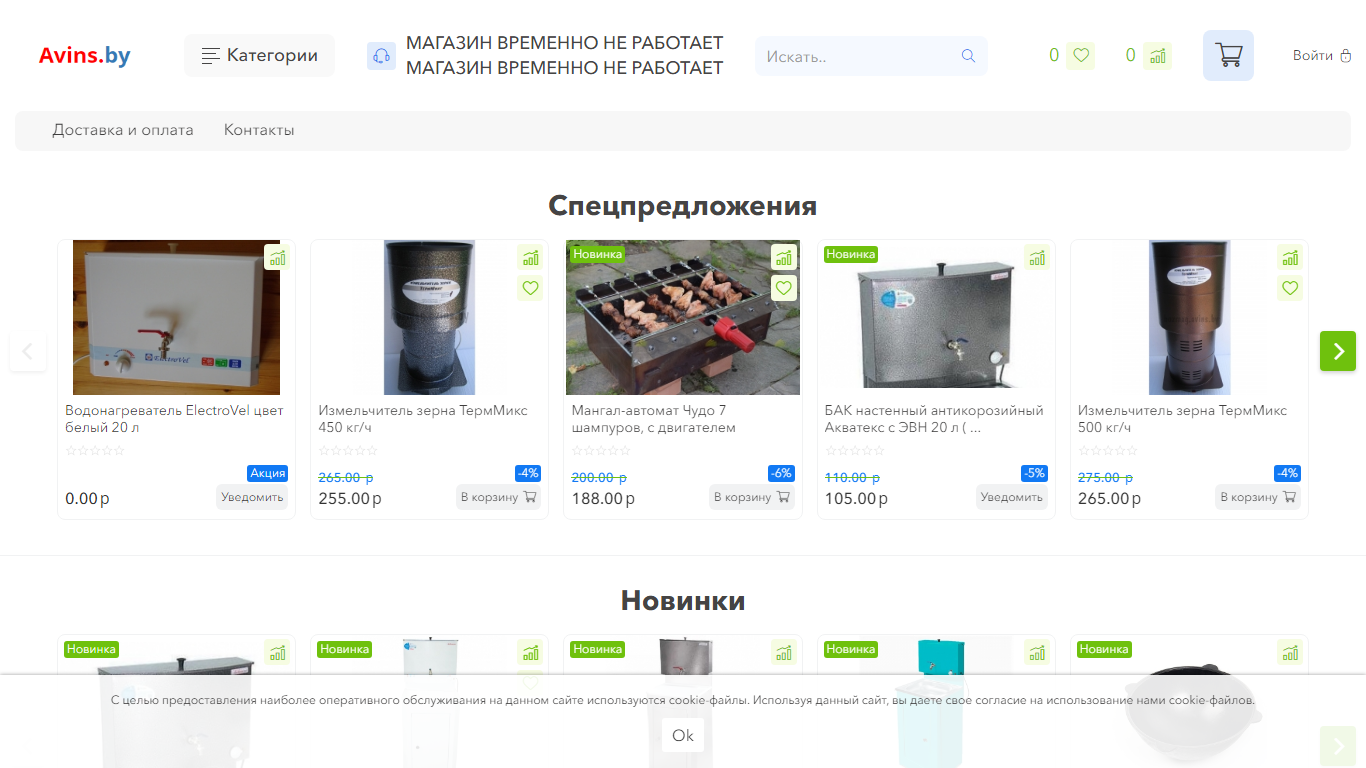
Task: Compare fourth product in Новинки row
Action: click(x=1036, y=652)
